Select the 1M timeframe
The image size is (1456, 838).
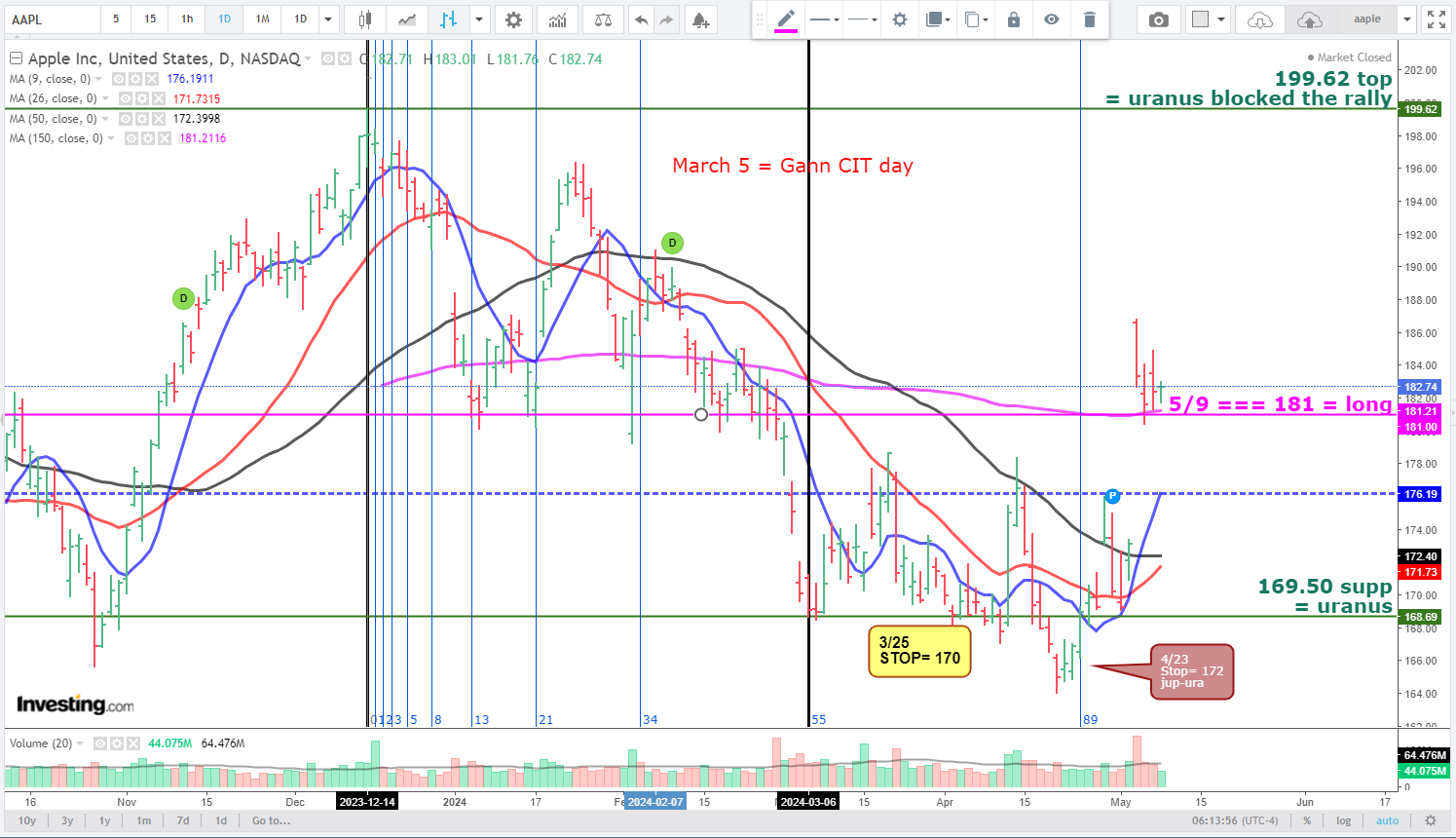pos(263,19)
